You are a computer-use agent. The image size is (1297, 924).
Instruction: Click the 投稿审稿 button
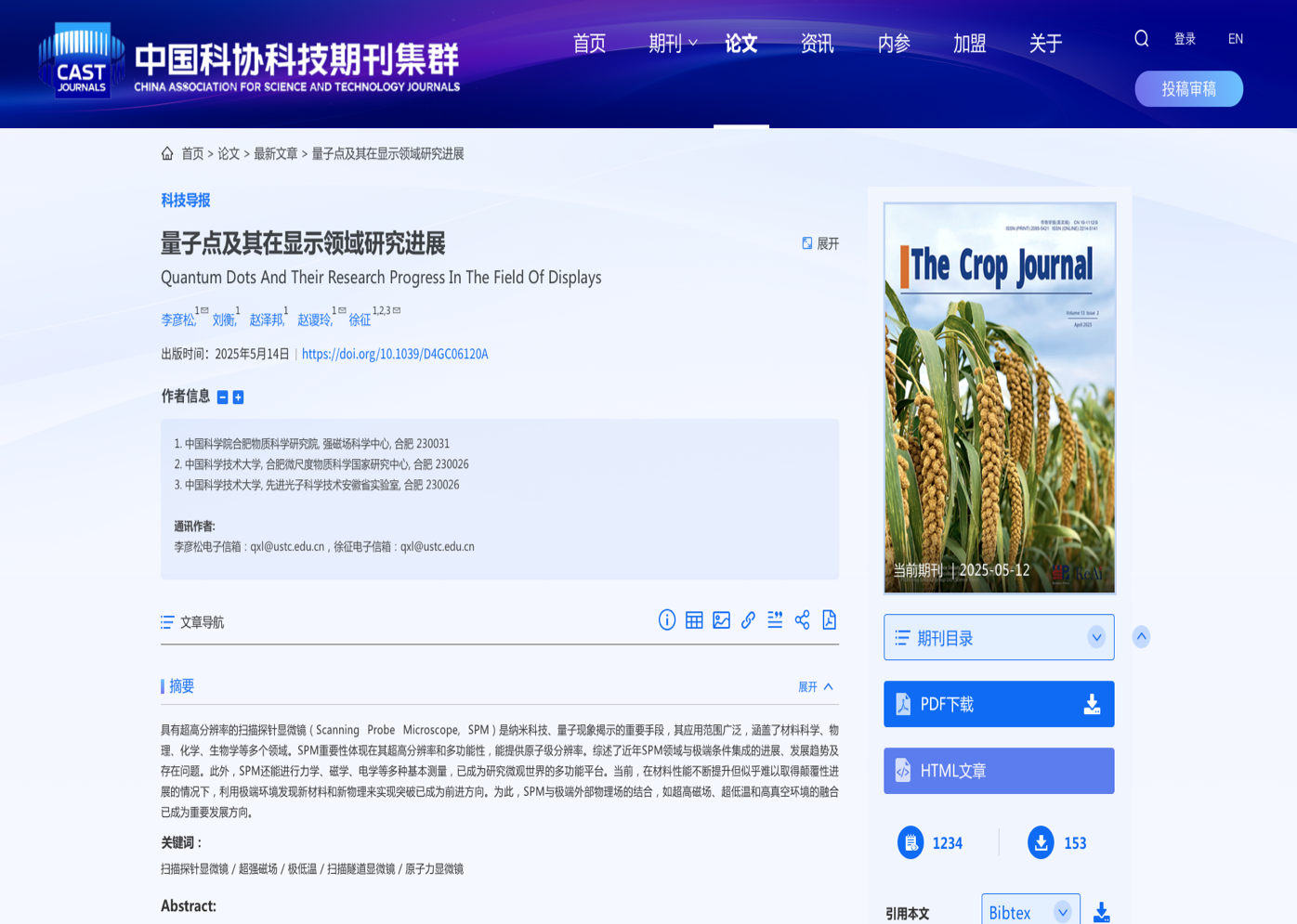tap(1188, 89)
